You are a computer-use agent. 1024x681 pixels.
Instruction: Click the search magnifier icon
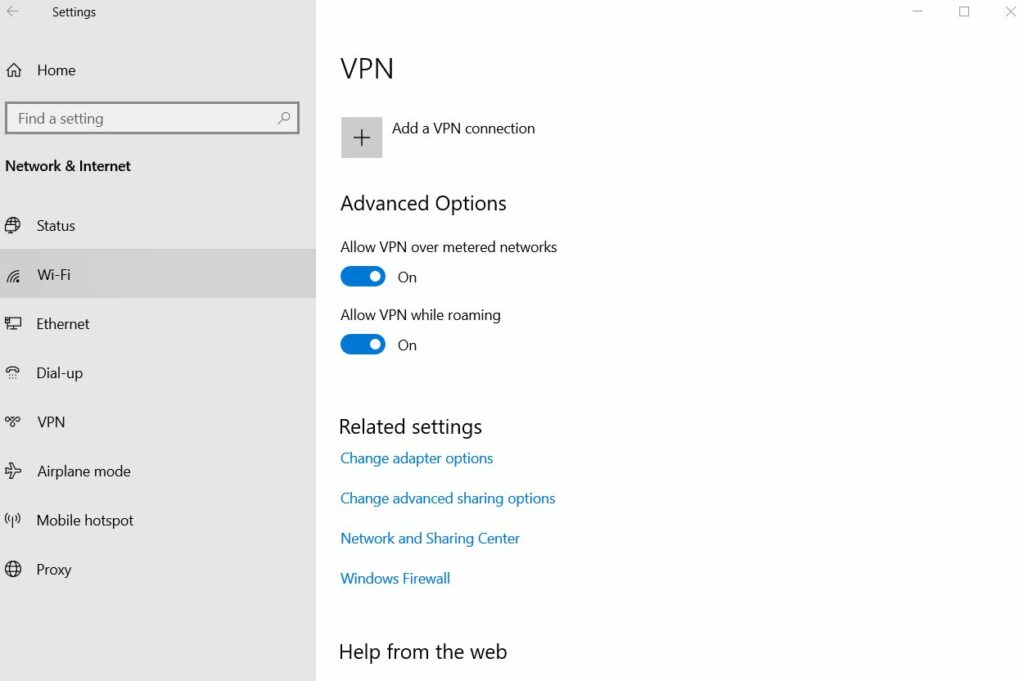284,118
